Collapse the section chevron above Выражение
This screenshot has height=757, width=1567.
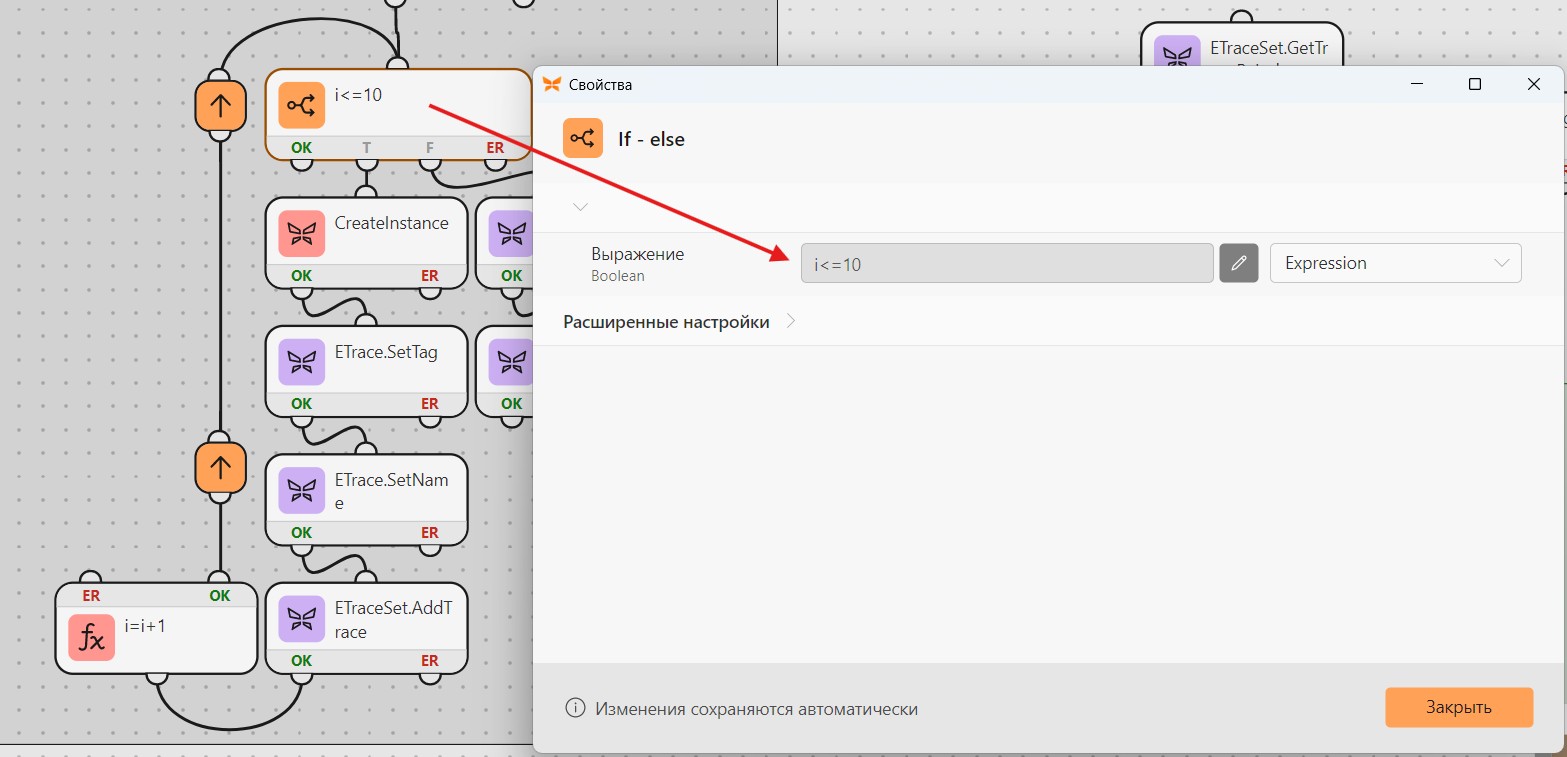tap(580, 207)
